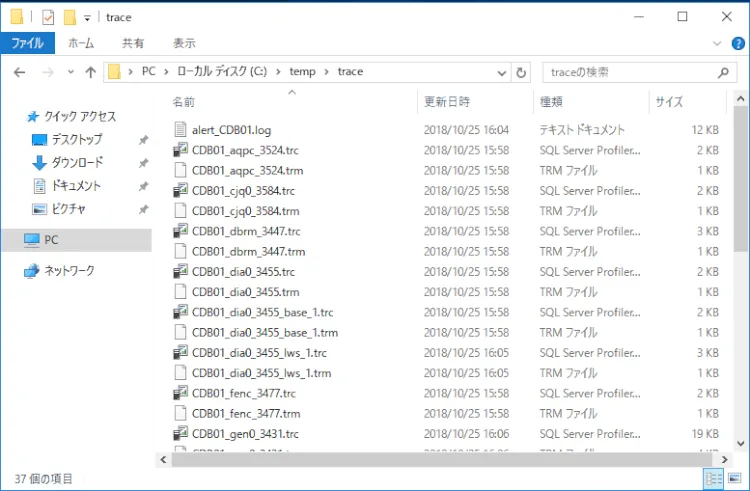Open ネットワーク in navigation pane
This screenshot has height=491, width=750.
click(69, 271)
